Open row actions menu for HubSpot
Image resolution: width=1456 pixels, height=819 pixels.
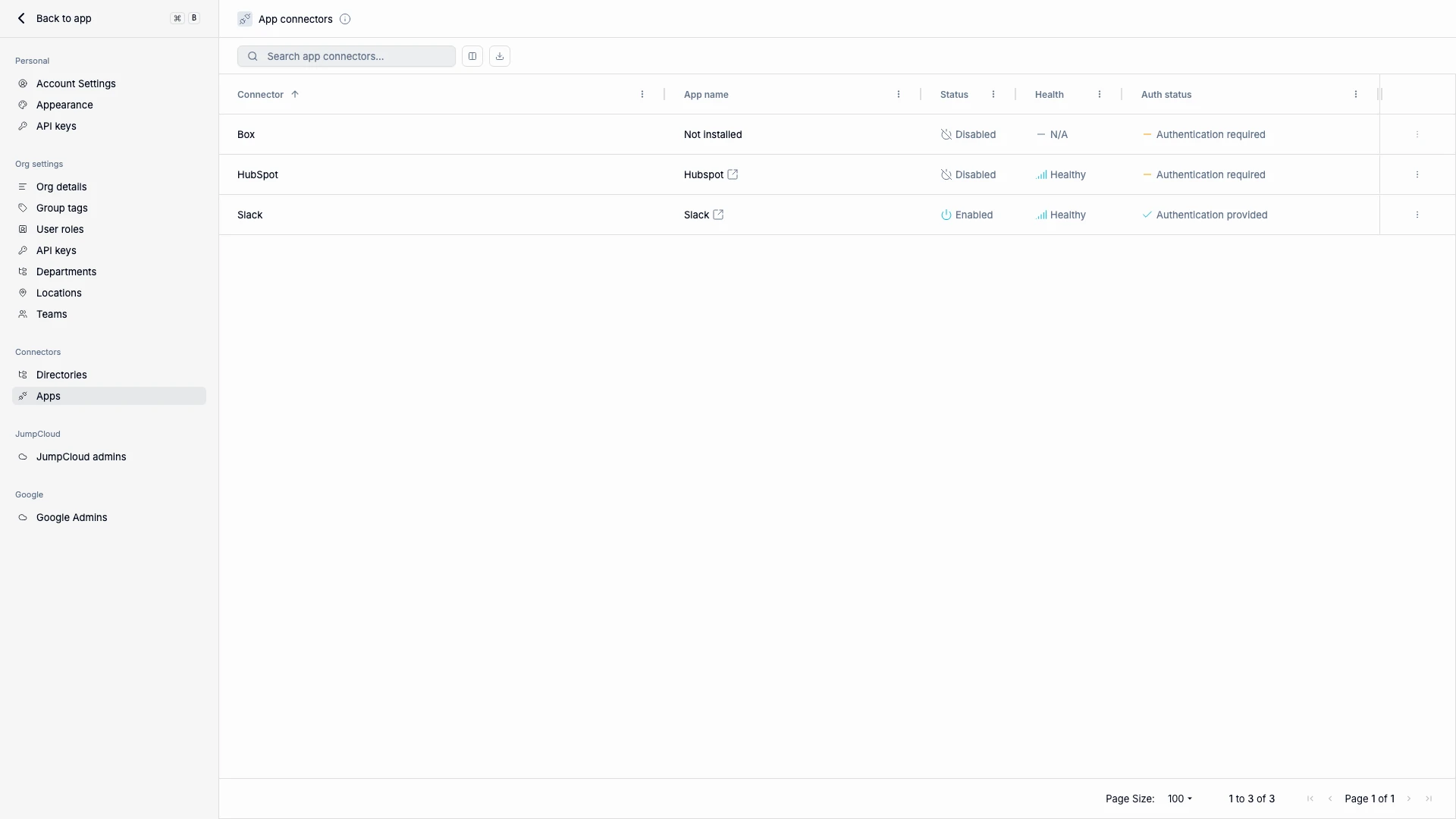pyautogui.click(x=1417, y=174)
